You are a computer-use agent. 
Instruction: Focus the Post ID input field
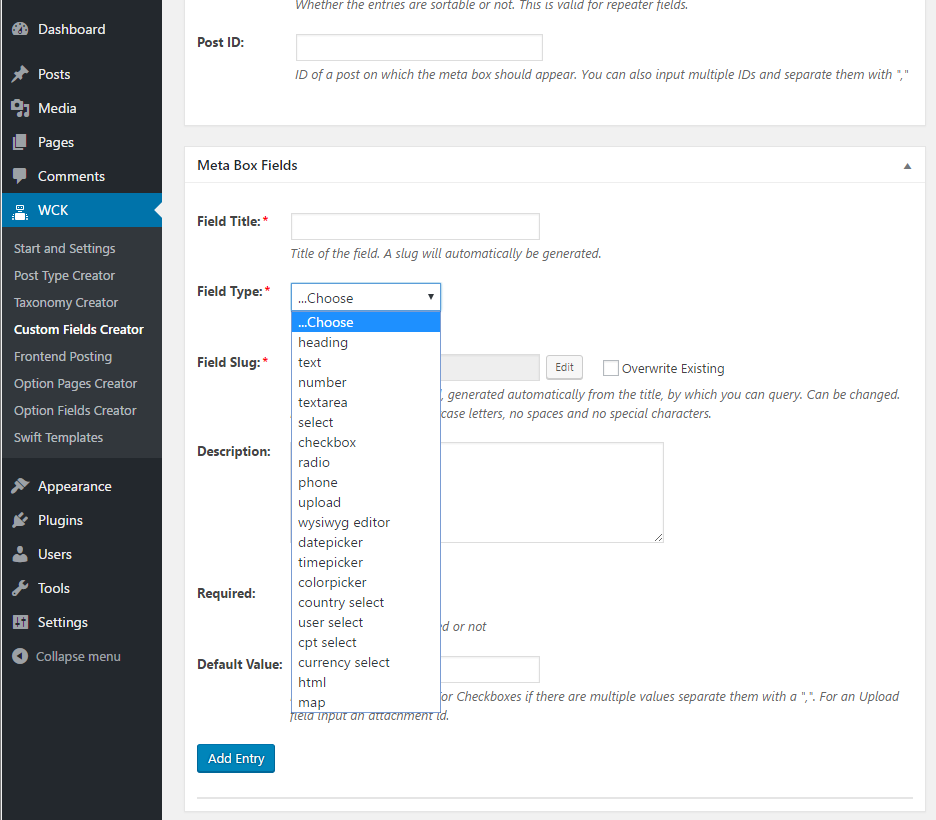tap(419, 47)
